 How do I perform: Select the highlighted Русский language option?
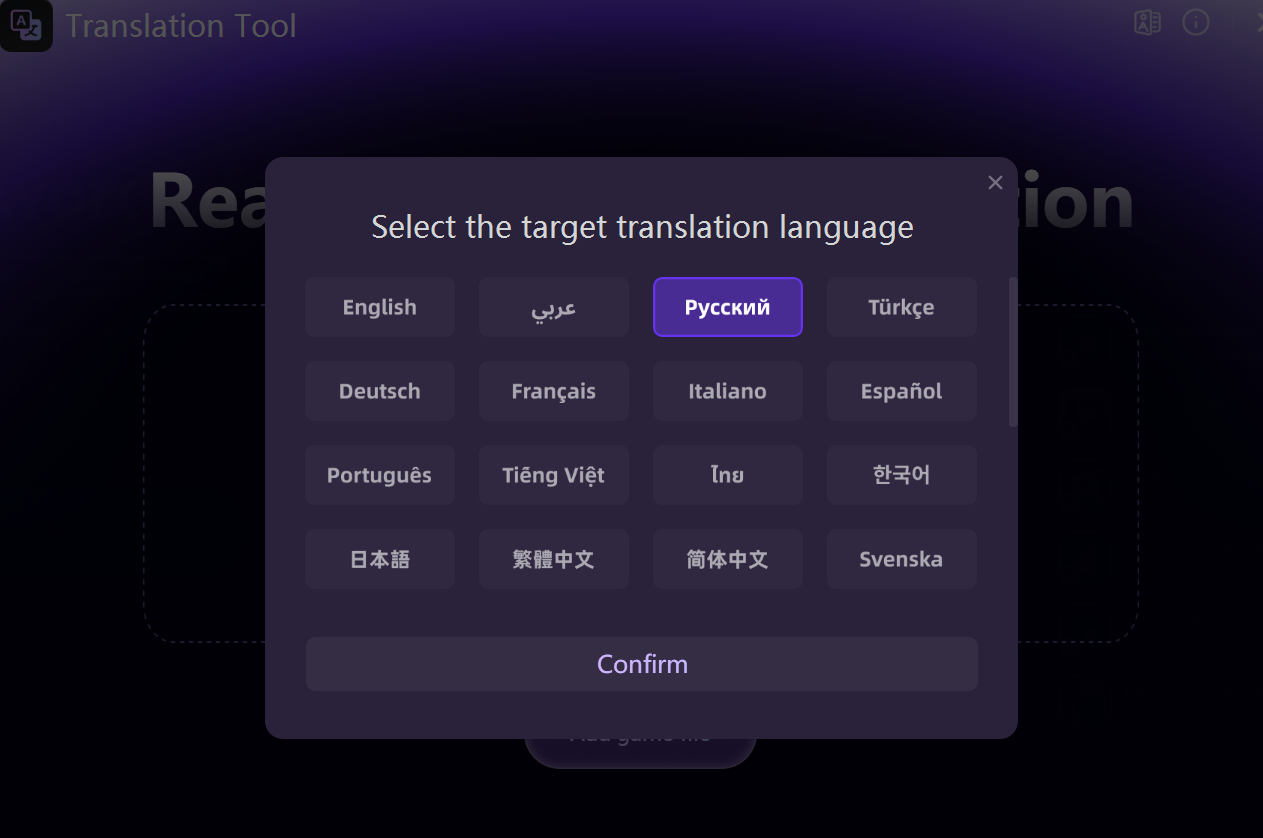click(x=728, y=307)
